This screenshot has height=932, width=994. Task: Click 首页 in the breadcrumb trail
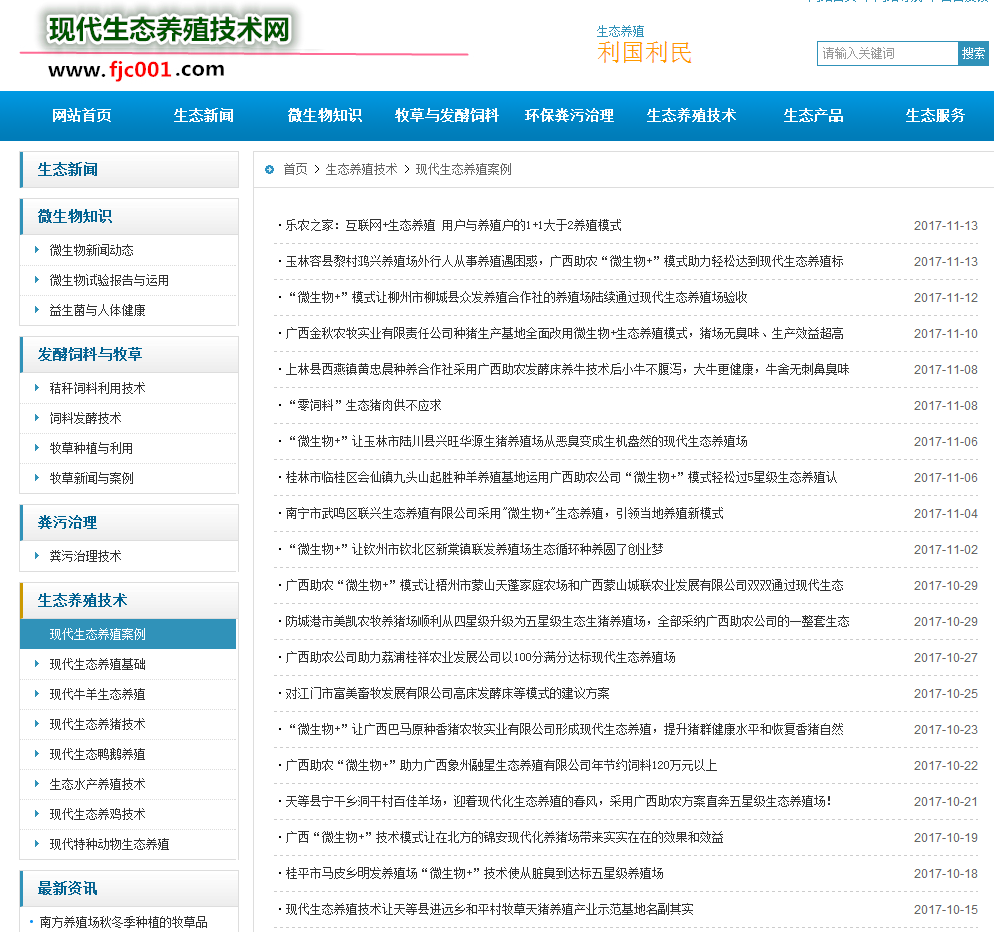(293, 169)
